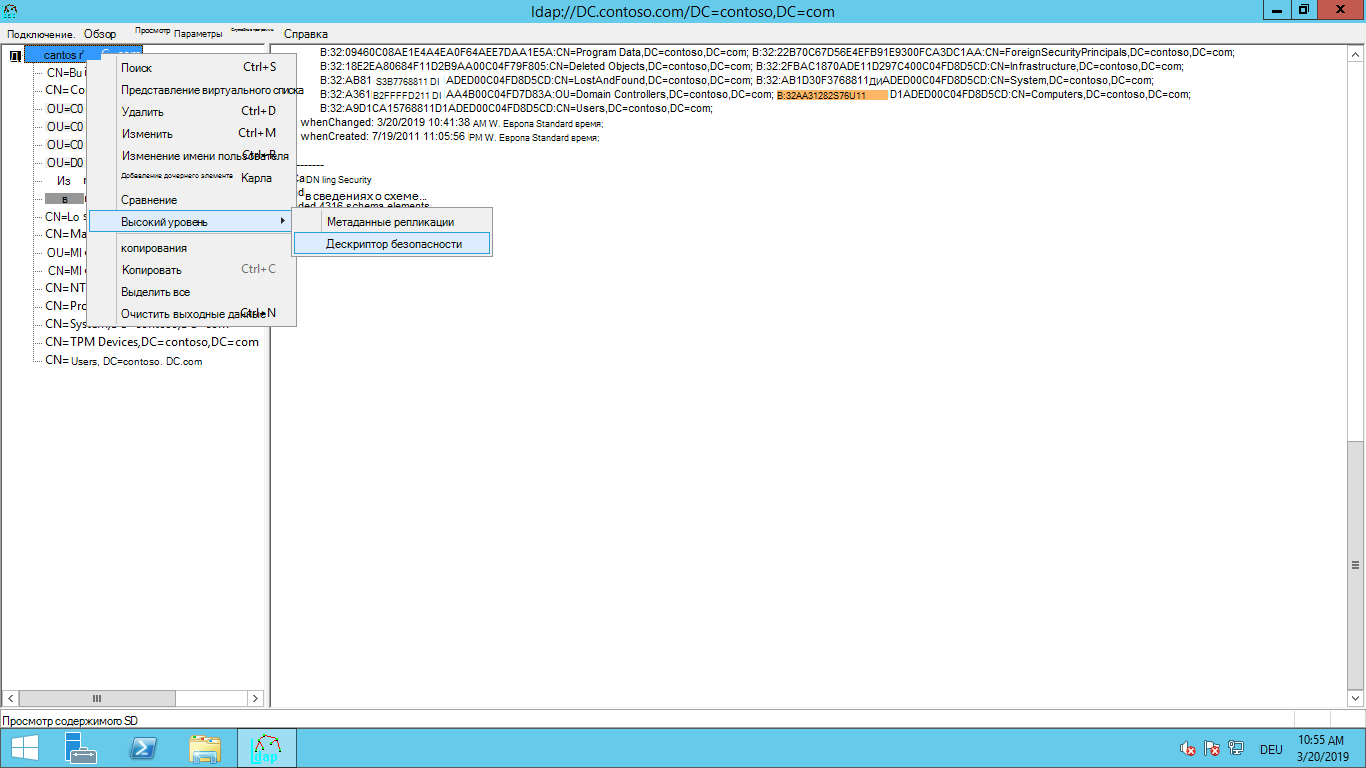Select the CN=Lo tree node
Viewport: 1366px width, 768px height.
pyautogui.click(x=66, y=216)
